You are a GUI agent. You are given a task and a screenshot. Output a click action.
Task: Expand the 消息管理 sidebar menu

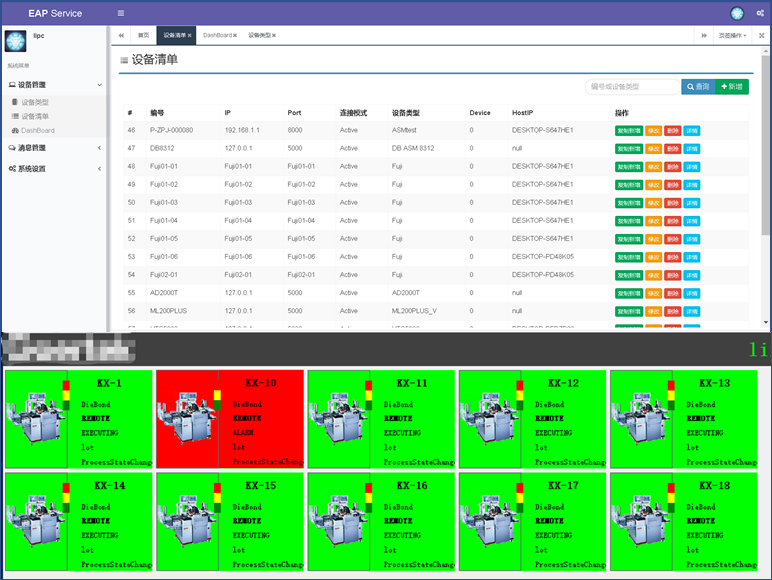(55, 148)
